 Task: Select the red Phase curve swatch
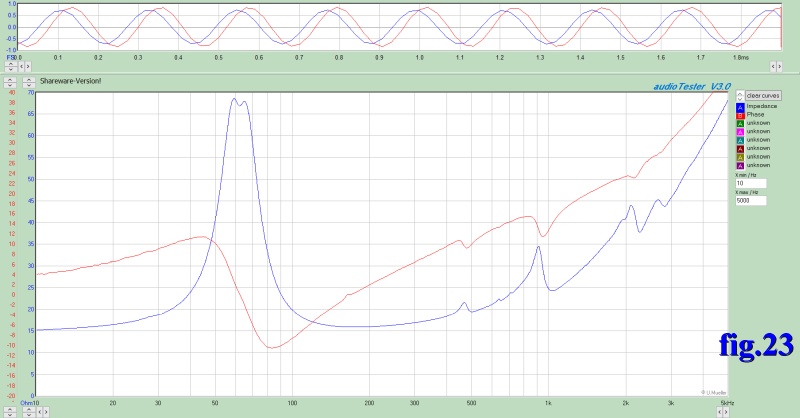tap(740, 115)
